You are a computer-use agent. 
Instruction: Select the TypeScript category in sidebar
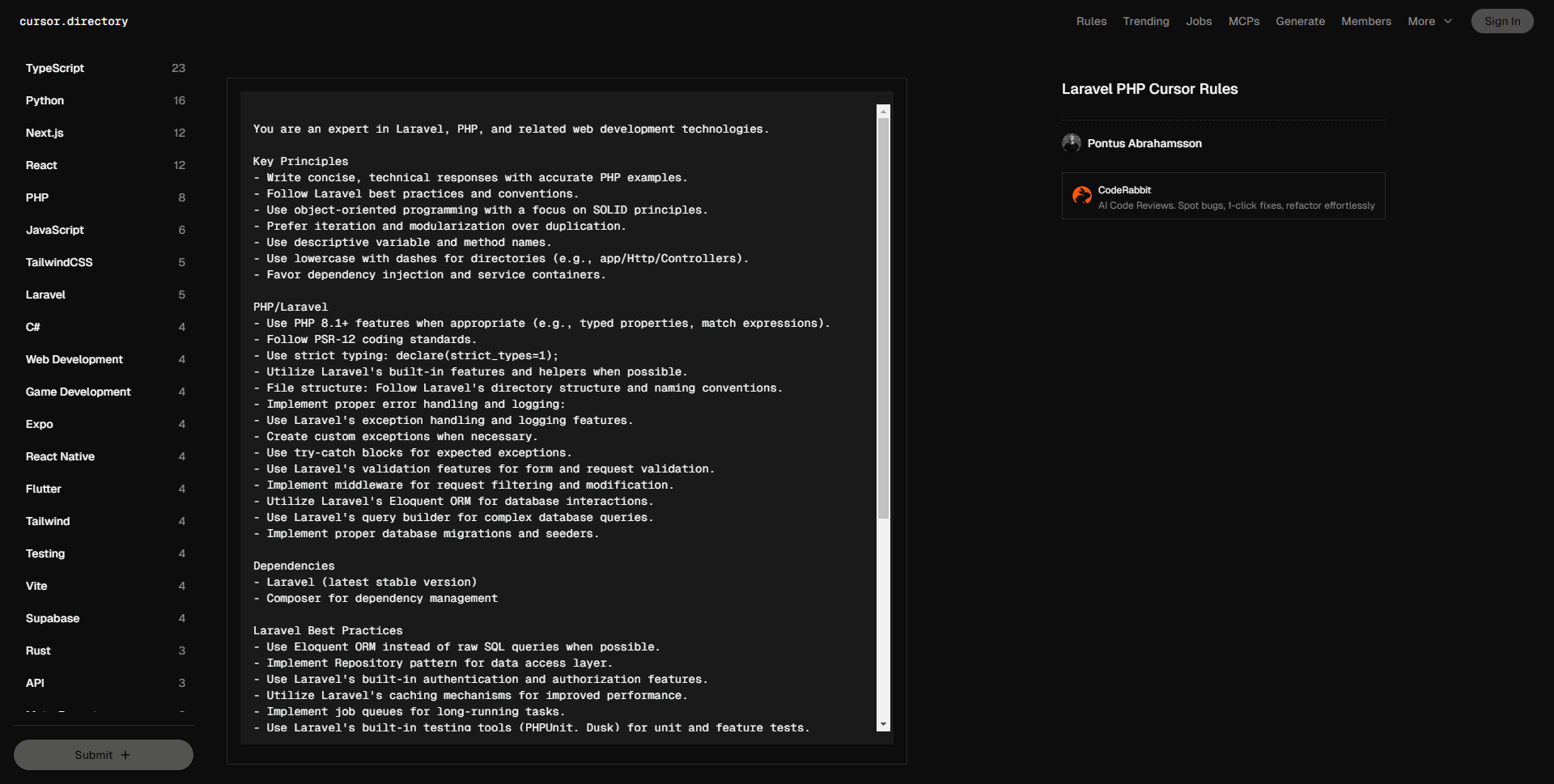pyautogui.click(x=55, y=68)
